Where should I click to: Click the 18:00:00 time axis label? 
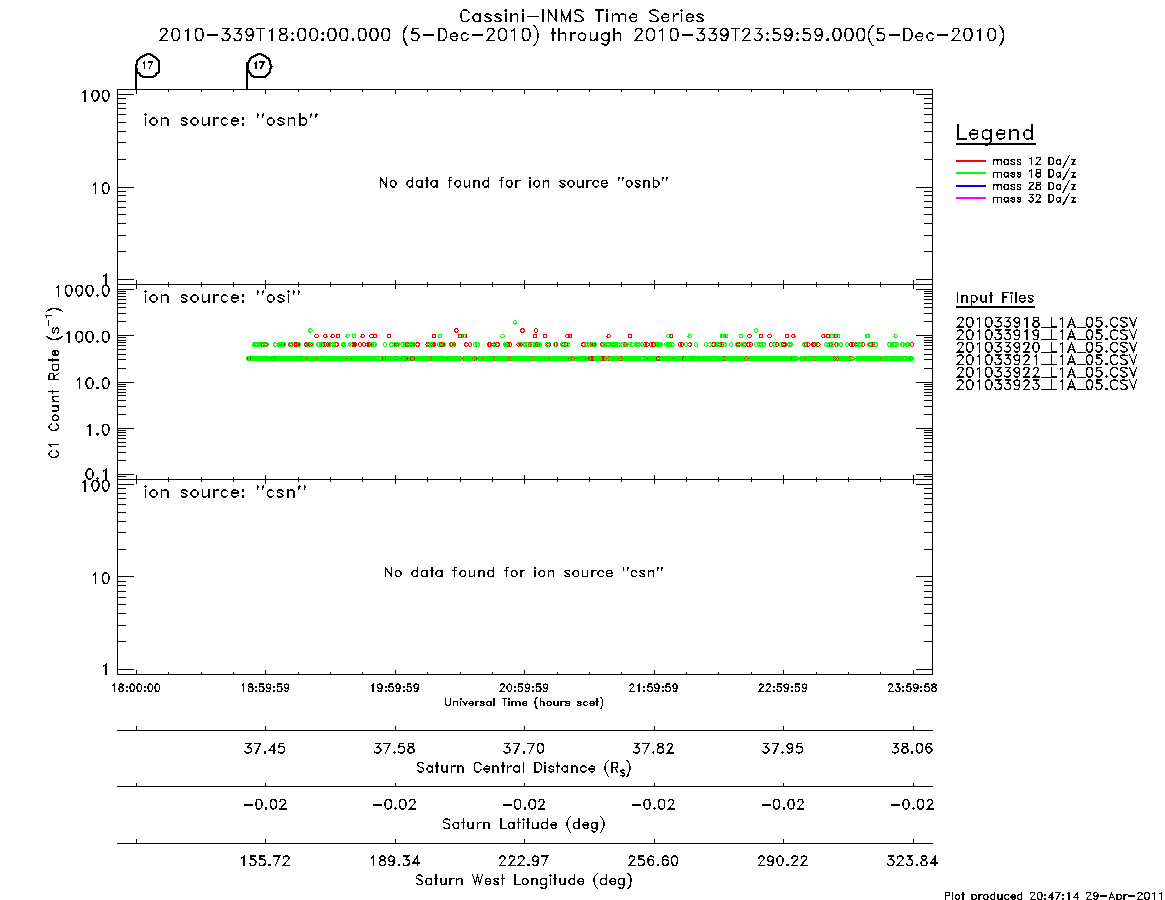(x=136, y=688)
